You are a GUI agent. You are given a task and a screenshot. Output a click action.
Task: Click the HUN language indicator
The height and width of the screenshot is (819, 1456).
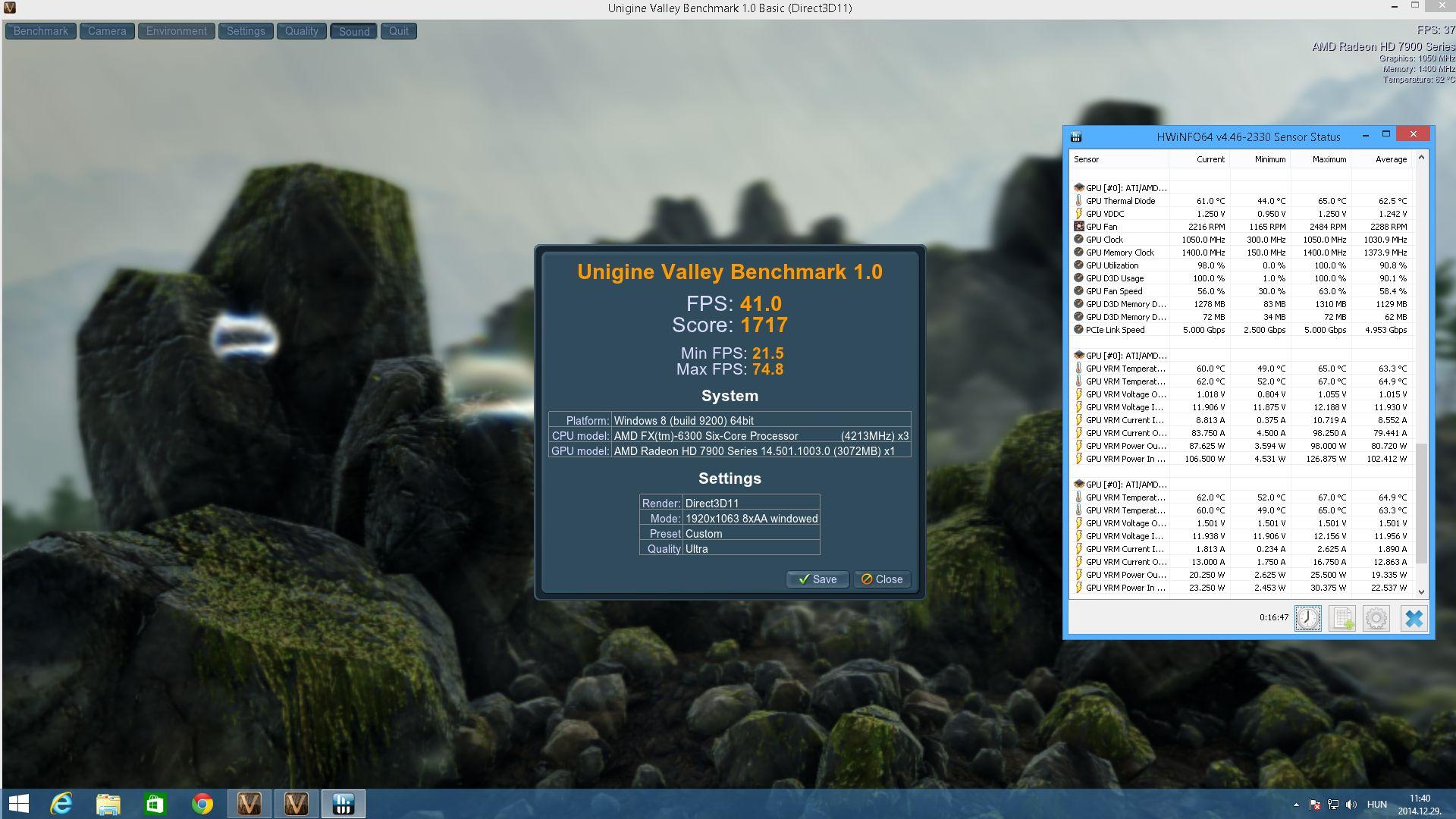coord(1376,805)
